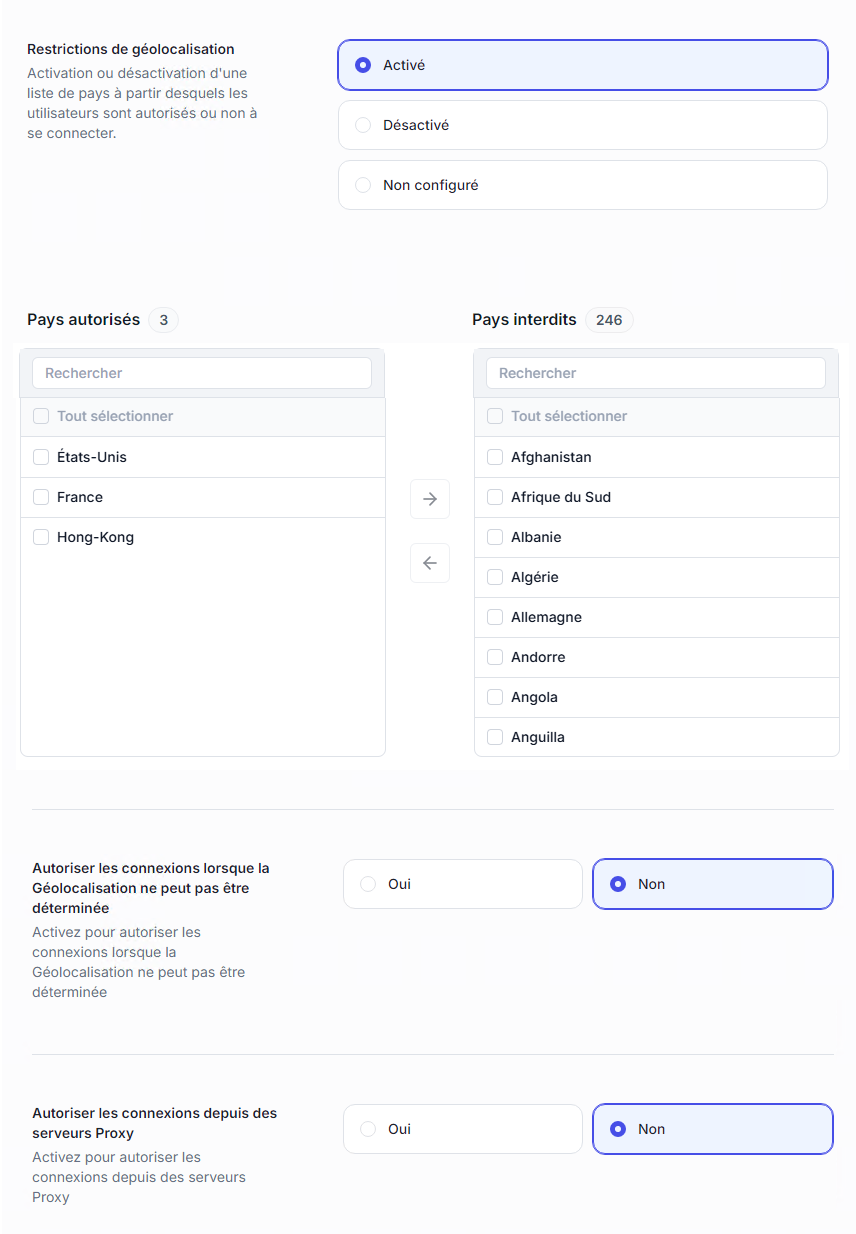
Task: Select the Allemagne checkbox
Action: tap(495, 617)
